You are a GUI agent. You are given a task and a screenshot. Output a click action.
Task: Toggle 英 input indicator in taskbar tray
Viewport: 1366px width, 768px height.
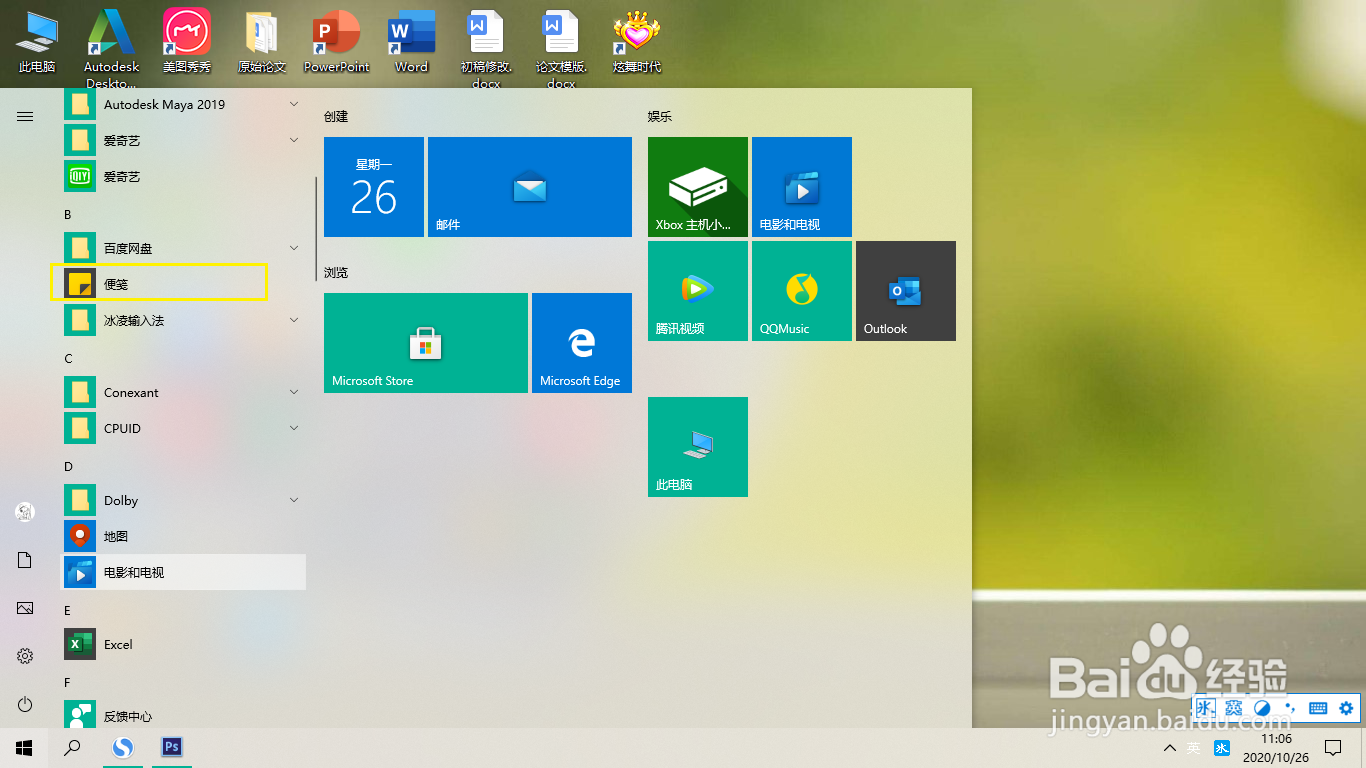[1194, 748]
